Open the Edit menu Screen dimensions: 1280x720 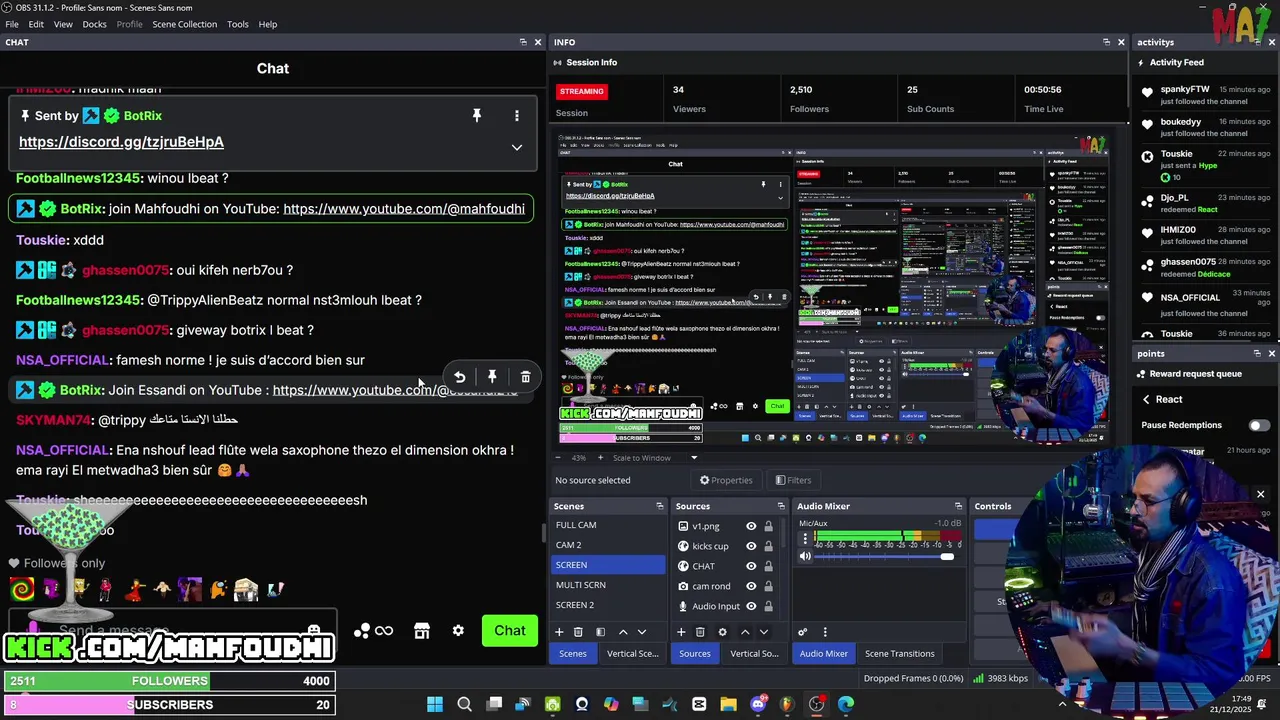36,24
